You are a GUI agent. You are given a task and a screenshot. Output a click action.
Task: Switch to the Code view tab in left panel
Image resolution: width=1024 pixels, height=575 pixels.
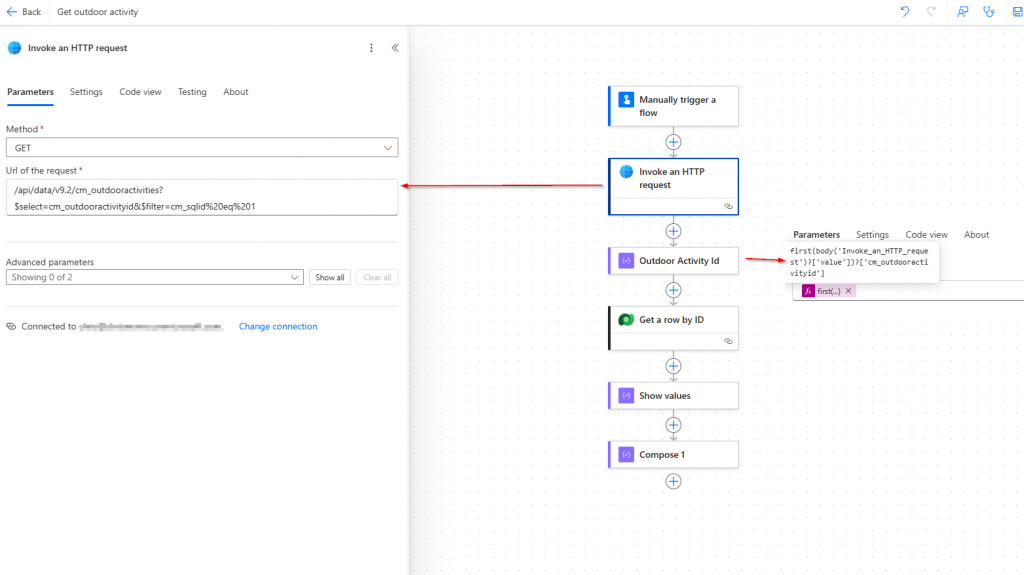pyautogui.click(x=140, y=92)
